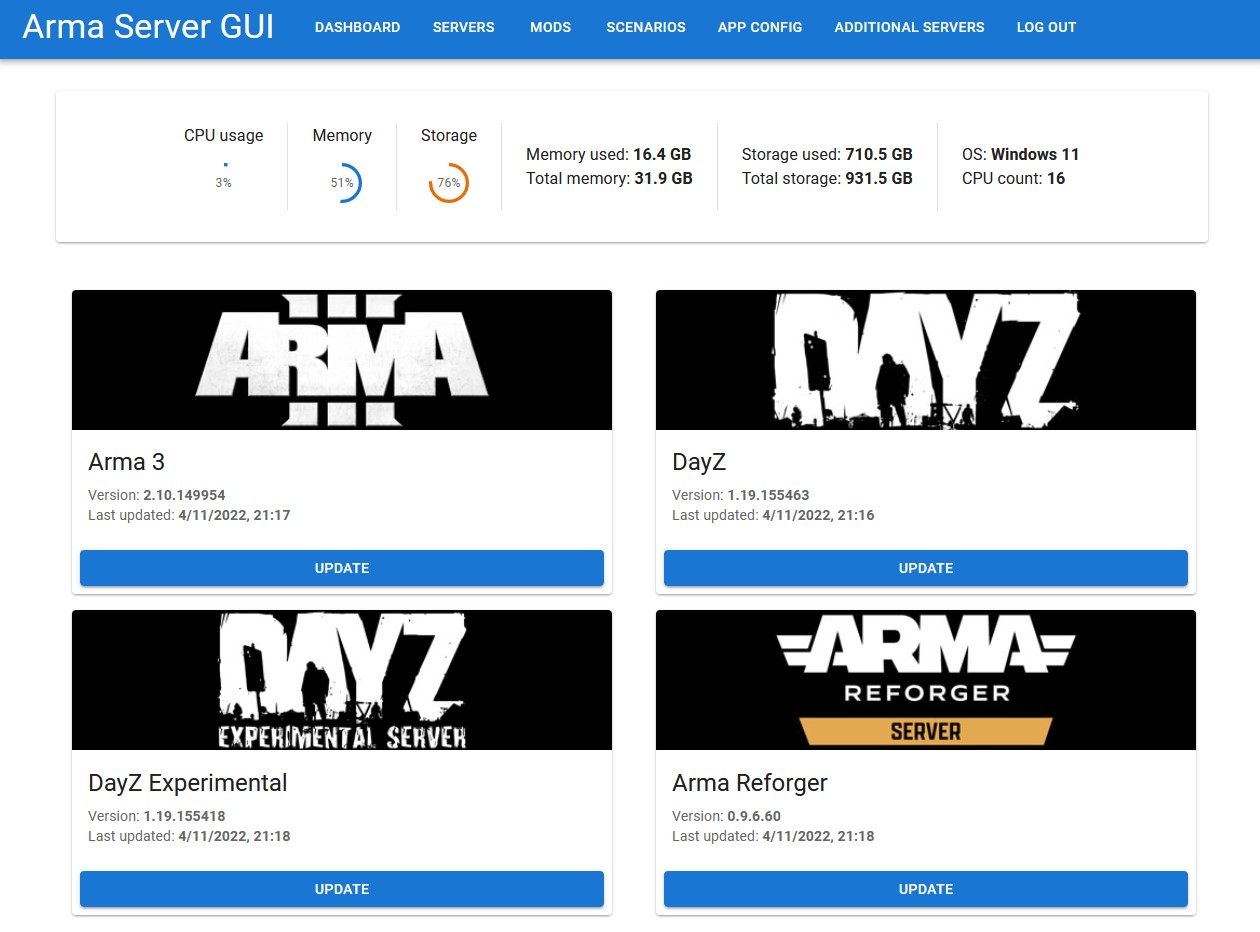The image size is (1260, 932).
Task: Update the Arma 3 server
Action: tap(342, 568)
